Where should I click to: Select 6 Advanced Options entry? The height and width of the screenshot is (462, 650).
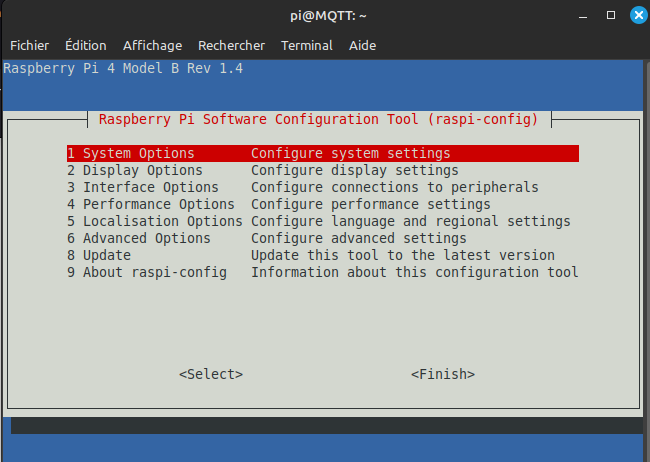(138, 239)
